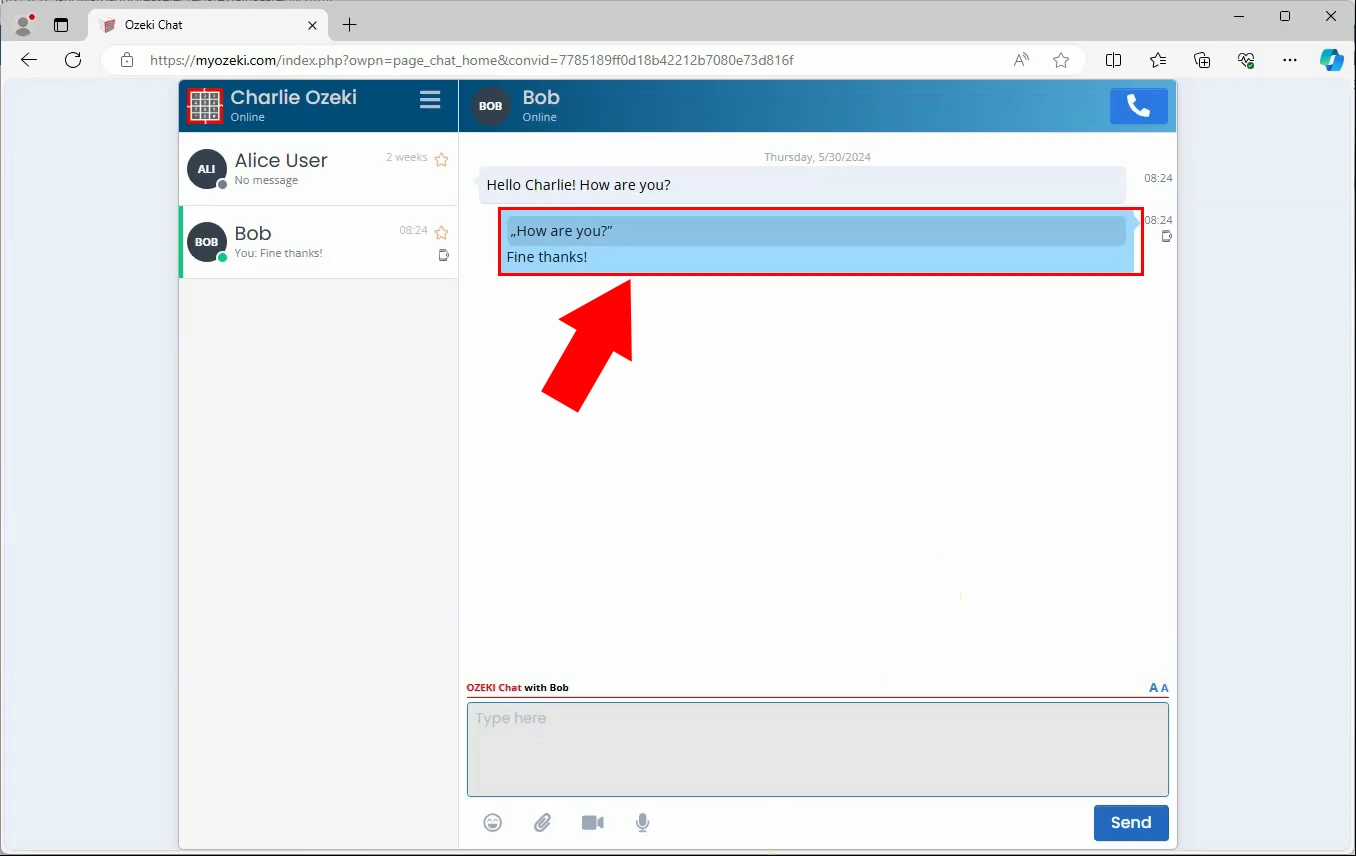Open Read aloud in address bar
Screen dimensions: 1356x856
point(1021,60)
